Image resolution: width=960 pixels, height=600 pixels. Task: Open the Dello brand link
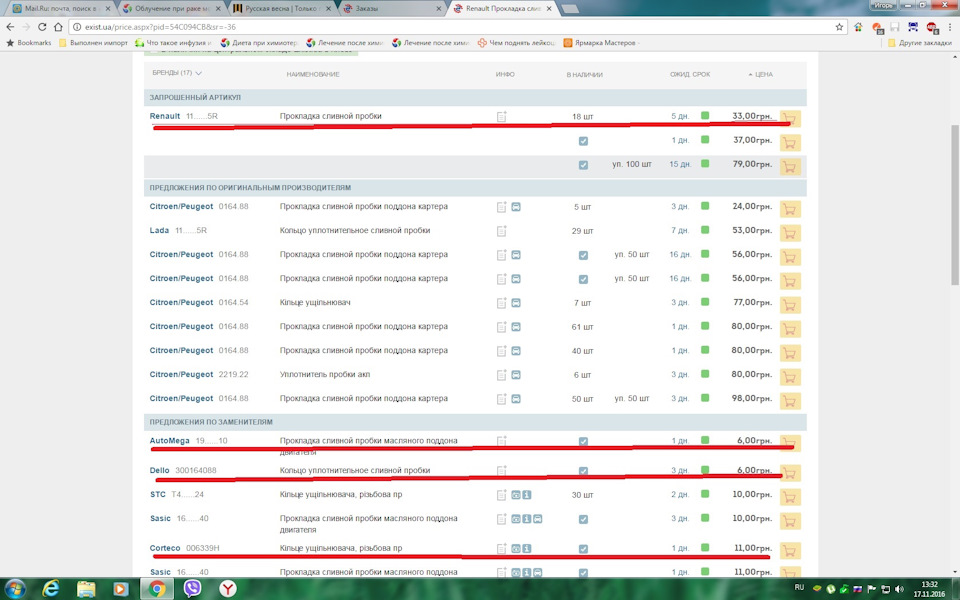[x=159, y=470]
